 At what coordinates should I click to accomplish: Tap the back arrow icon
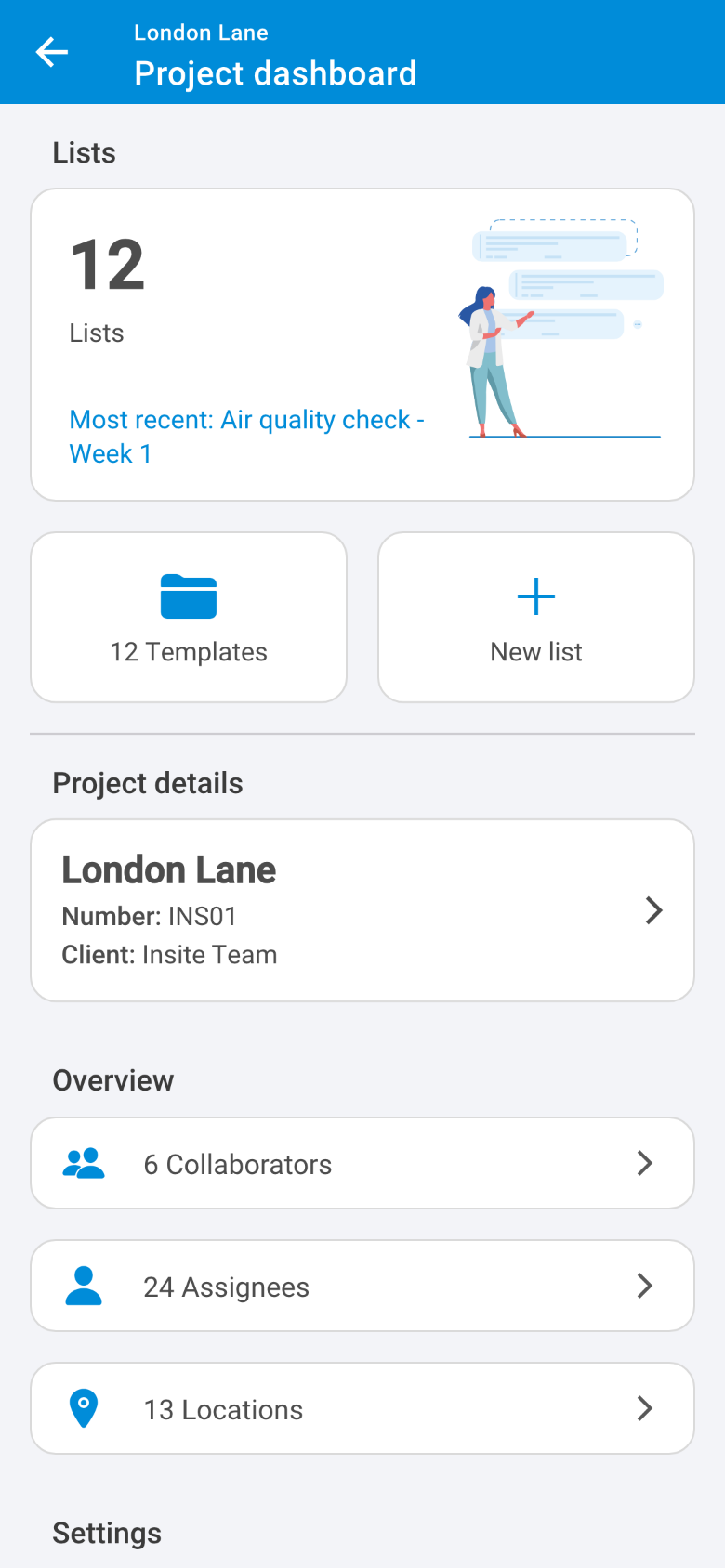(52, 52)
